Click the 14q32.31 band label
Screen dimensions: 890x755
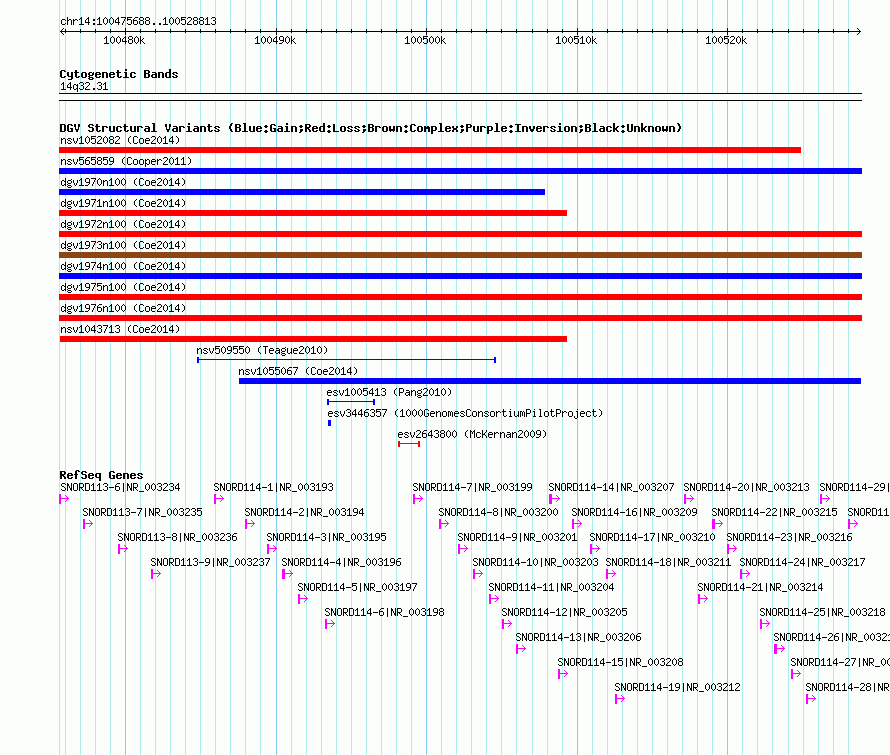(x=84, y=86)
